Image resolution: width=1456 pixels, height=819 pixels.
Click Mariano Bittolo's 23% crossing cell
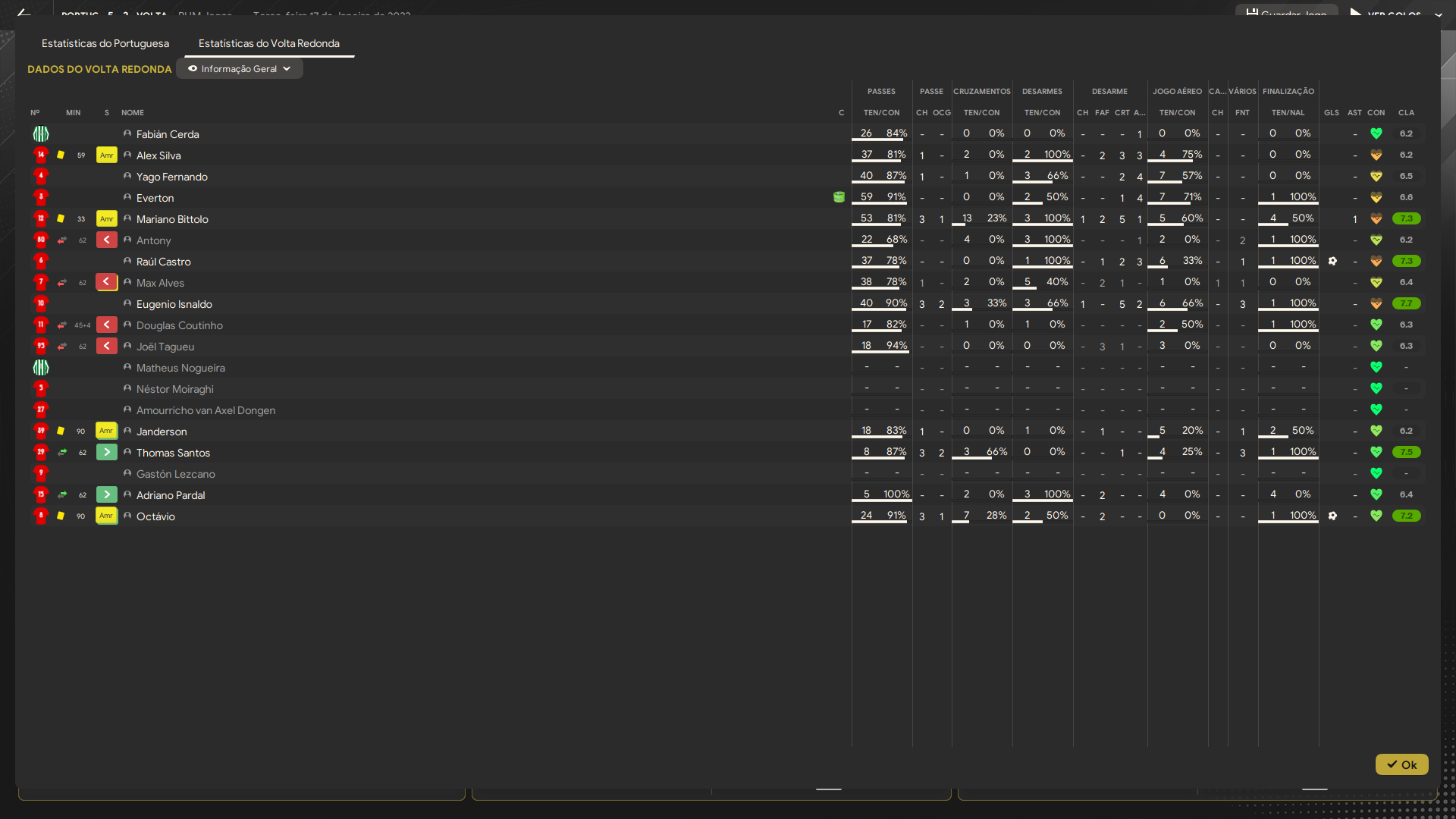(x=997, y=218)
